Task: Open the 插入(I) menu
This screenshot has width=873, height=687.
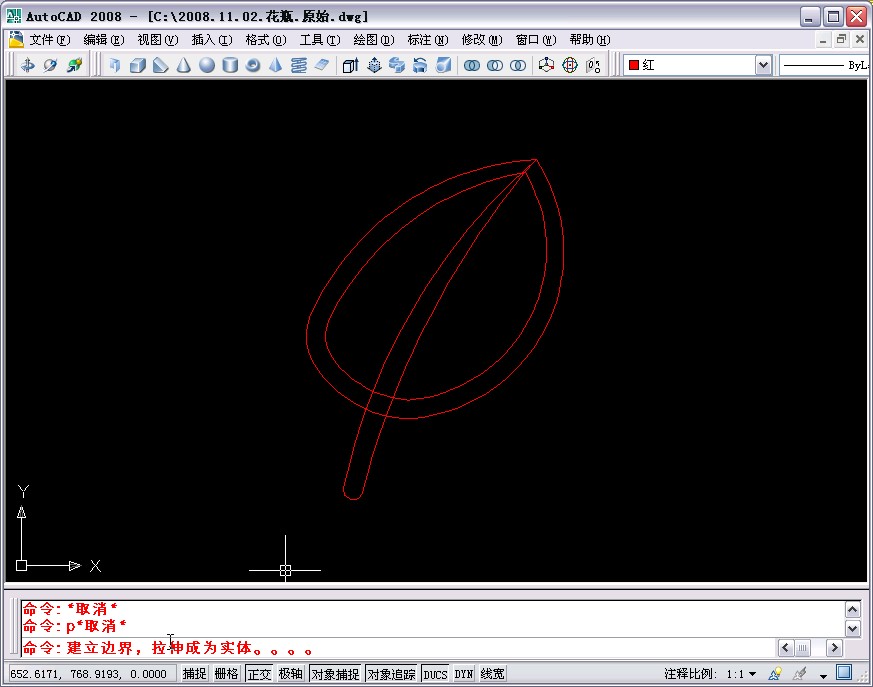Action: [x=212, y=40]
